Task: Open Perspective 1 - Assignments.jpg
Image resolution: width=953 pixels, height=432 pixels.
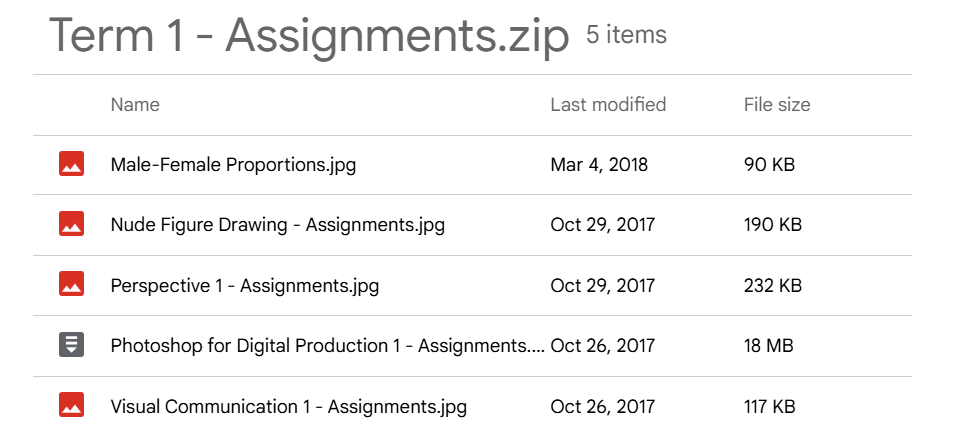Action: (245, 286)
